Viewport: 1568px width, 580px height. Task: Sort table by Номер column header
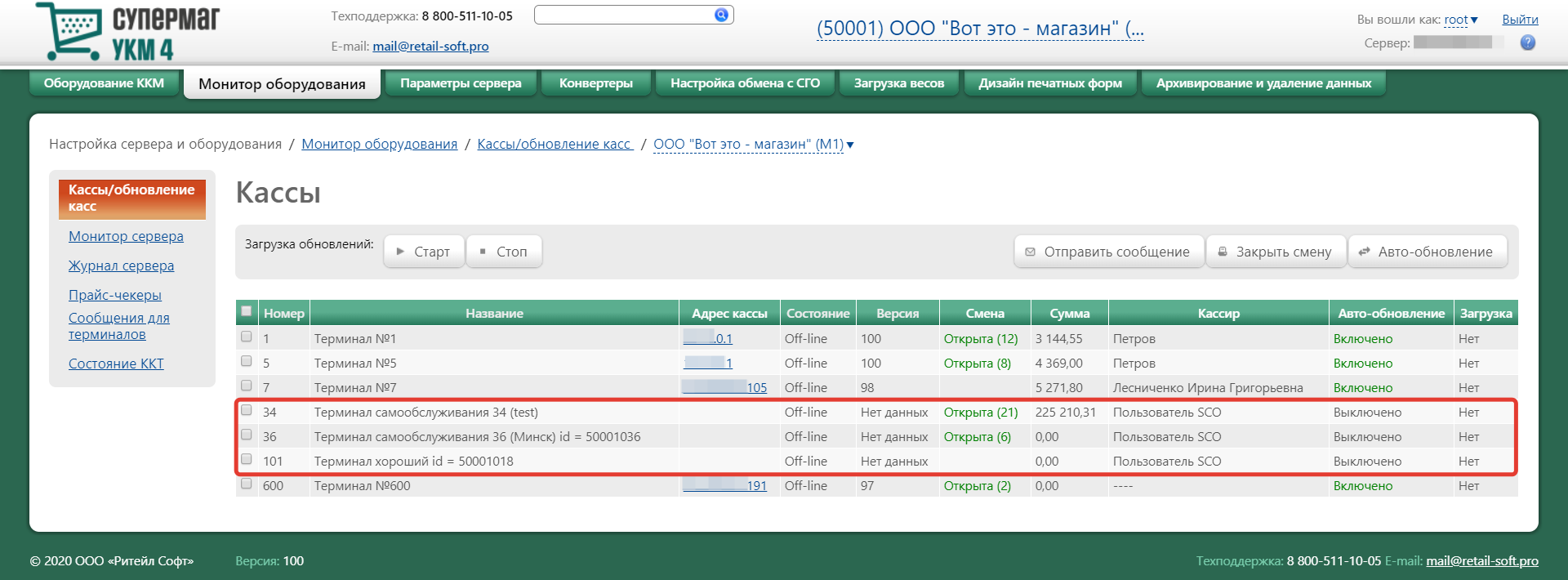tap(283, 313)
